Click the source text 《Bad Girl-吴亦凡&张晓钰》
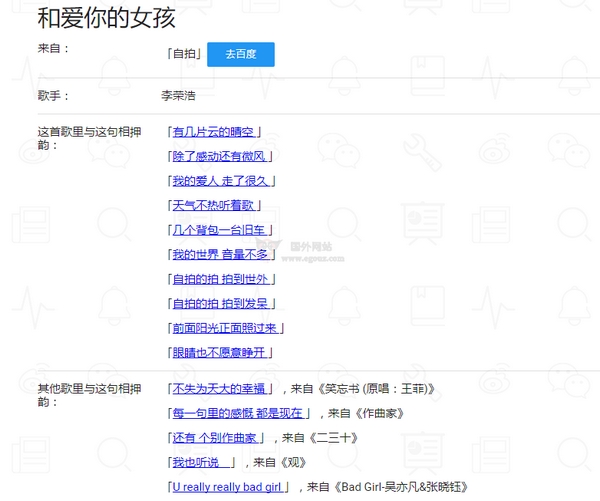 (400, 487)
